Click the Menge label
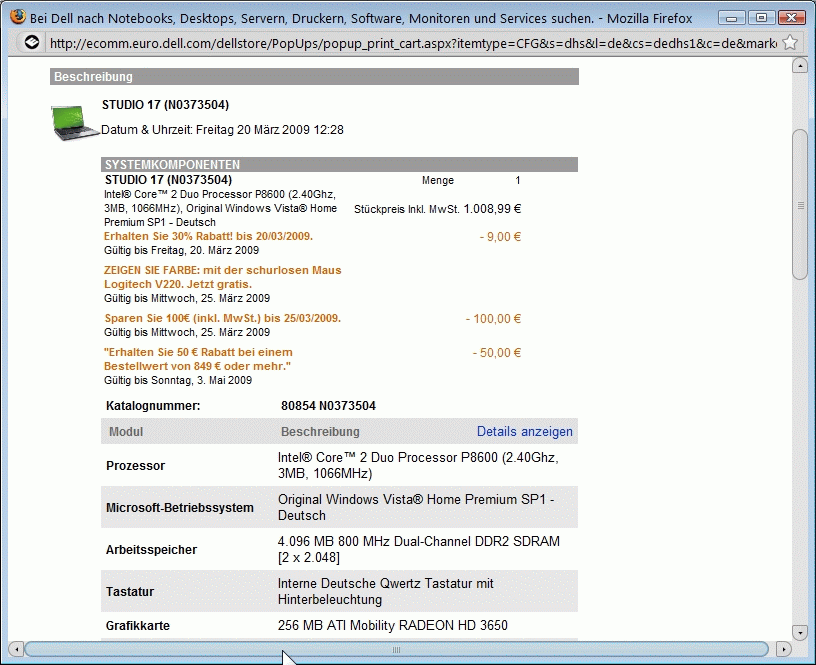 coord(438,180)
